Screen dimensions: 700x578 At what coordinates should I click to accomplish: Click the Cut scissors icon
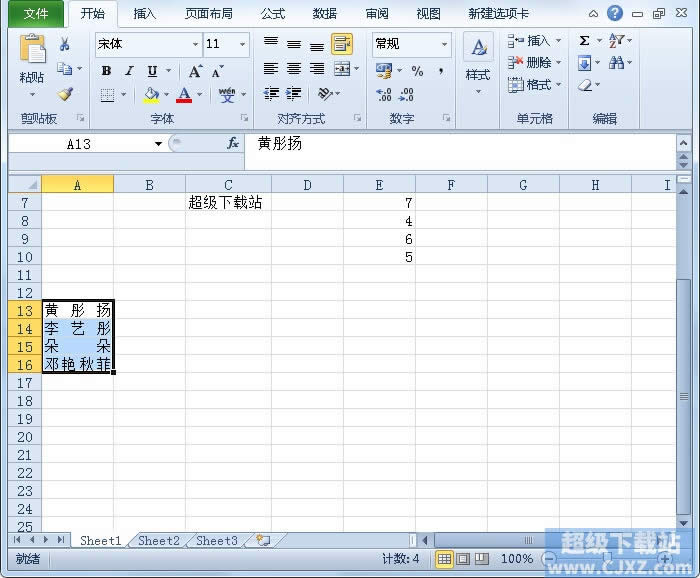pos(65,44)
